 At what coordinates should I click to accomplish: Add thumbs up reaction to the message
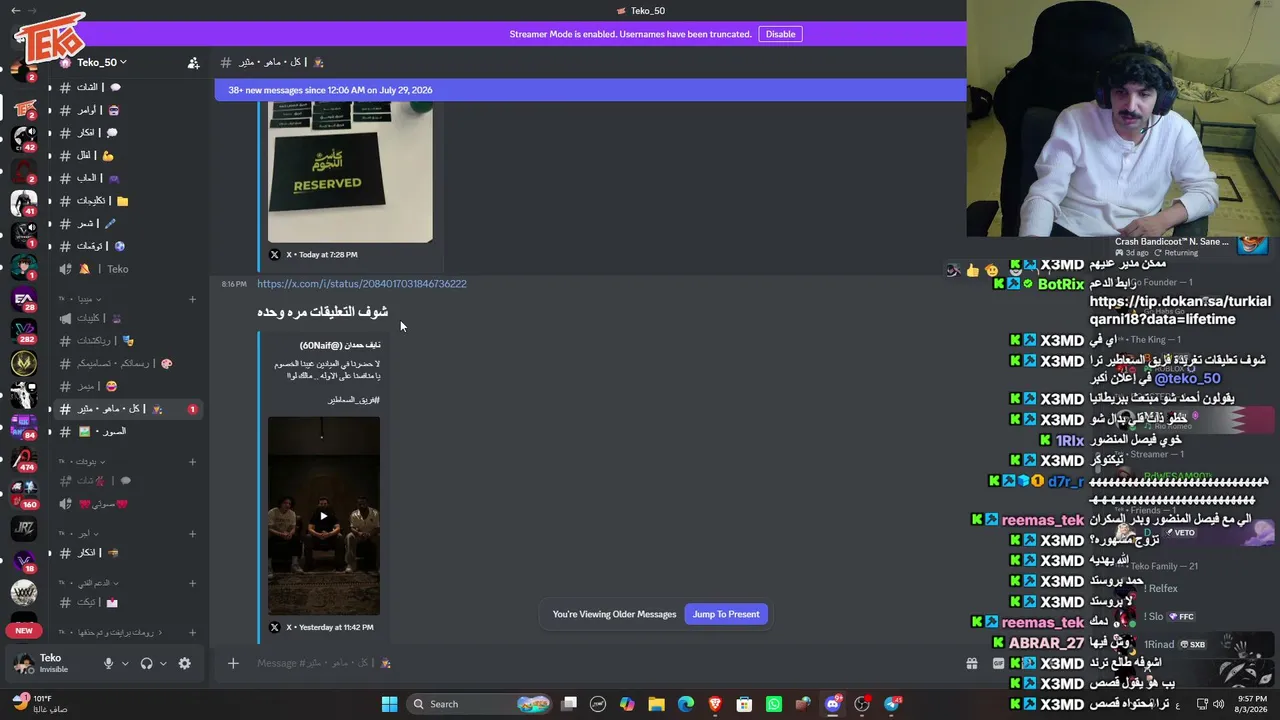pos(972,270)
